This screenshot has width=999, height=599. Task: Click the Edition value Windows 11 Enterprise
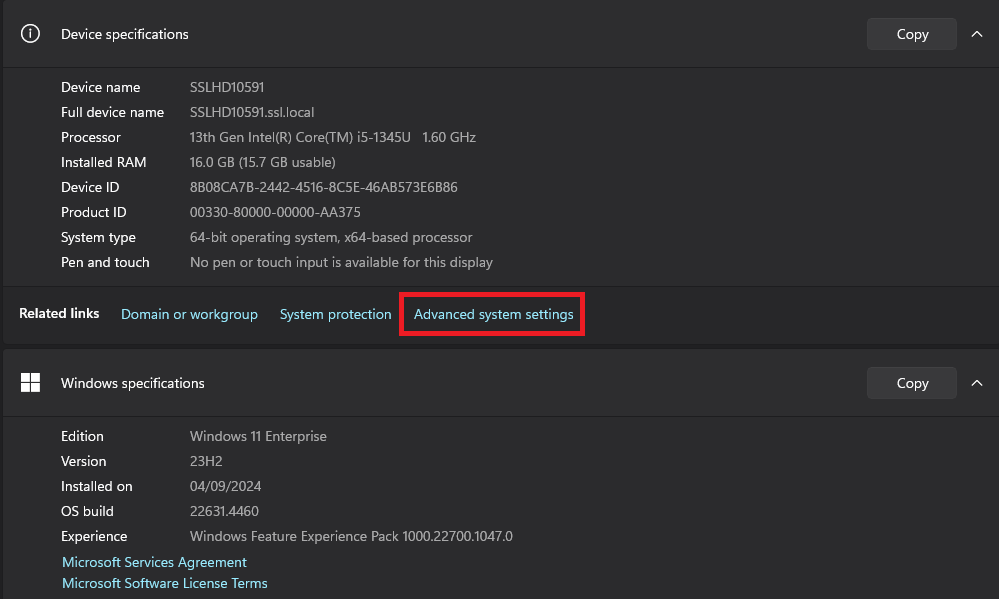pos(258,437)
